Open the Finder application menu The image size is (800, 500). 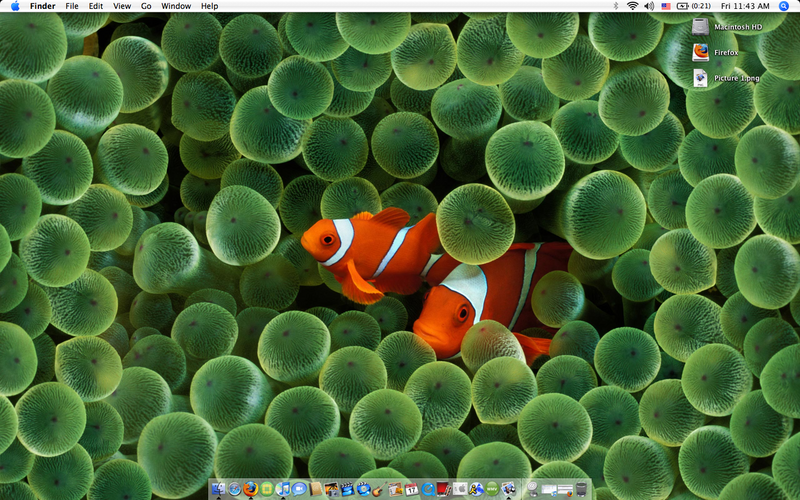42,6
